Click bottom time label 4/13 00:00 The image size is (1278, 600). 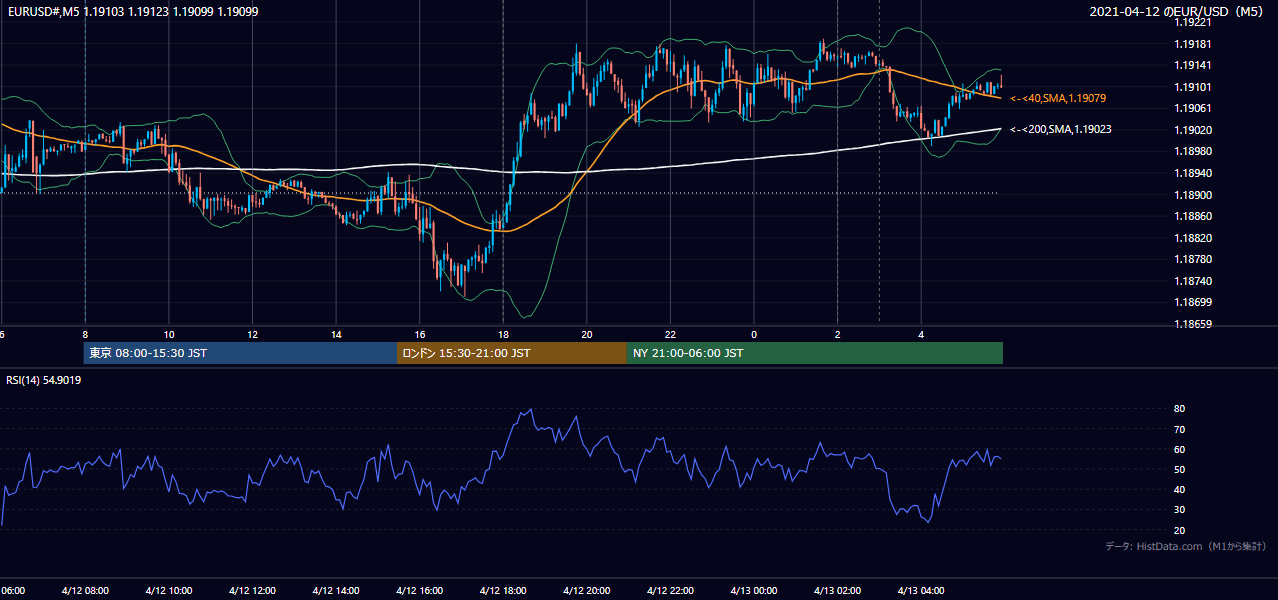pos(754,591)
